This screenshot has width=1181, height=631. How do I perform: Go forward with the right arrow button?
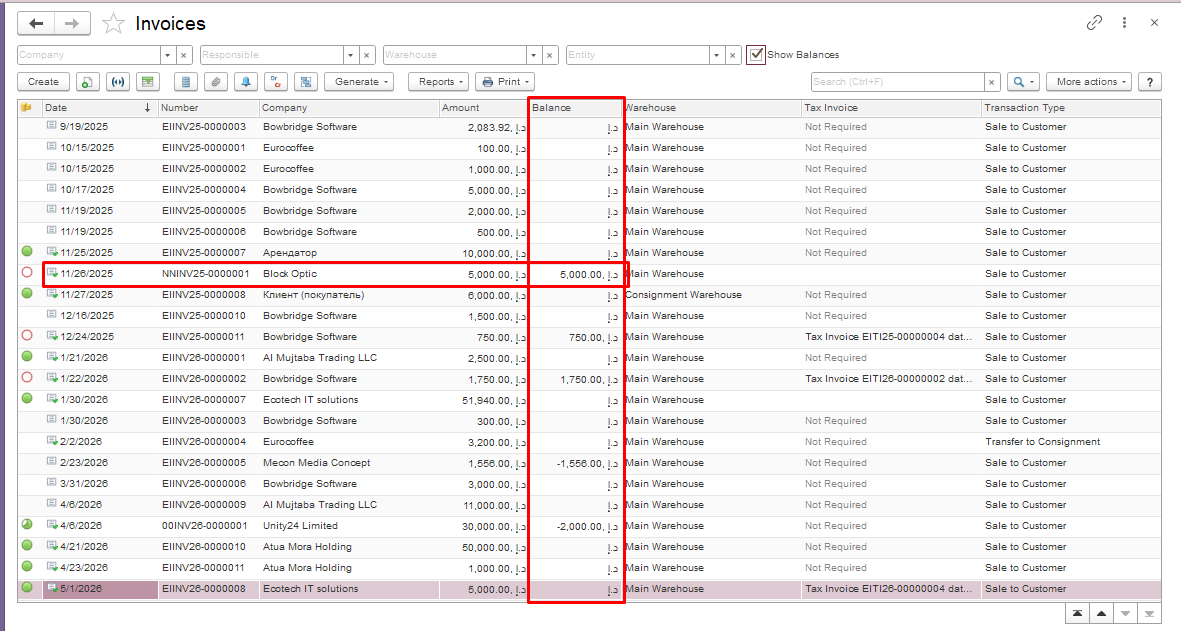point(72,23)
